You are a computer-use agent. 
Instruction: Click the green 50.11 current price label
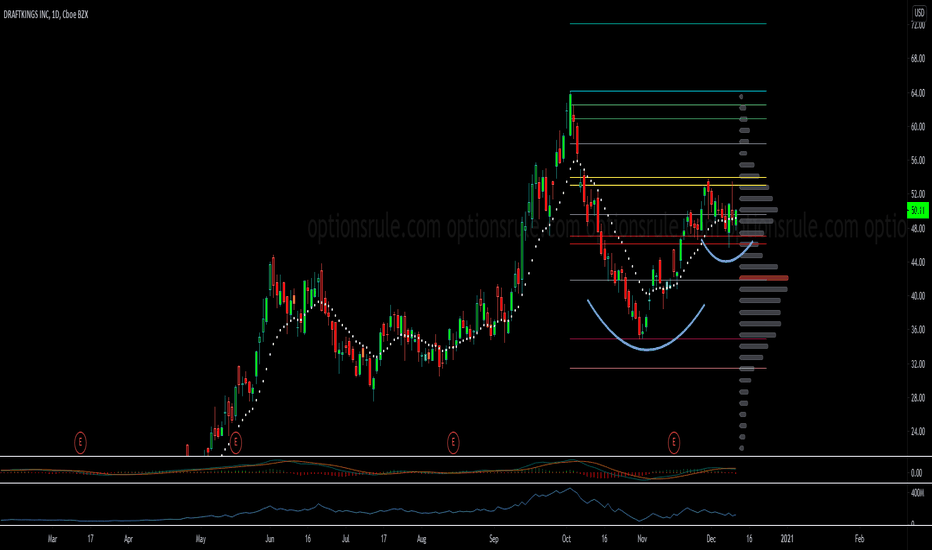tap(918, 210)
